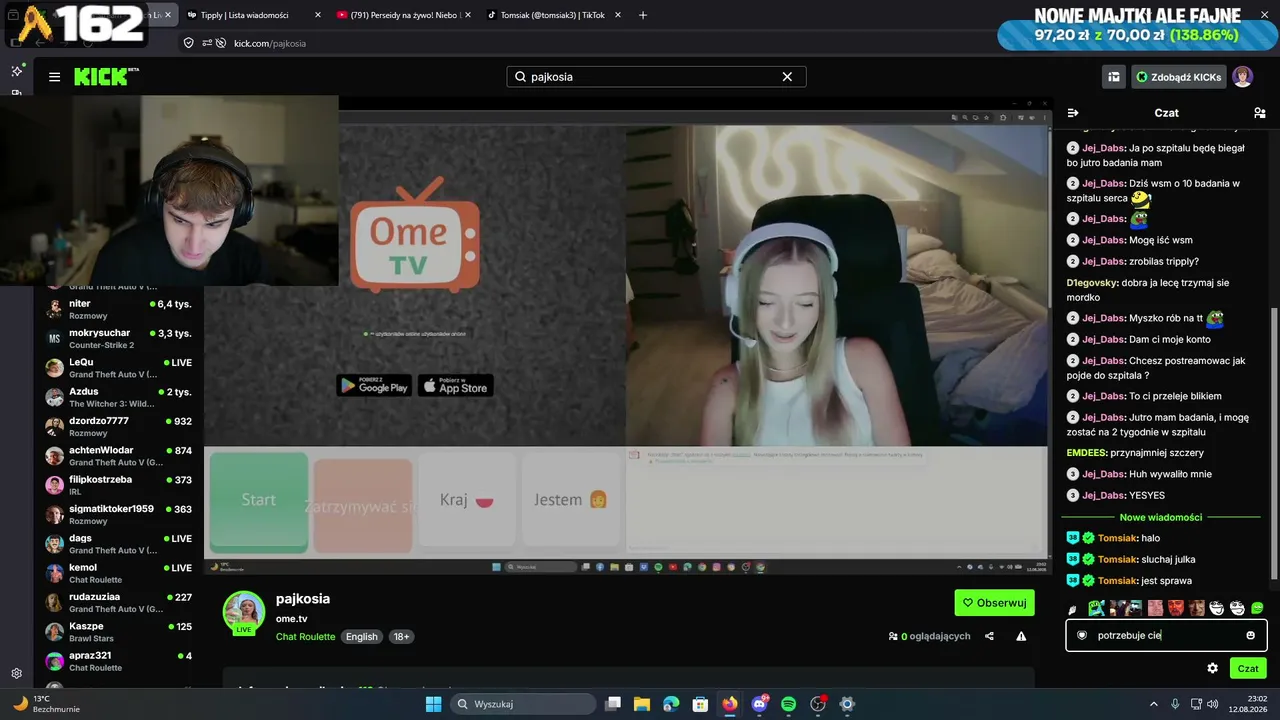1280x720 pixels.
Task: Open achtenWlodar's channel
Action: 120,456
